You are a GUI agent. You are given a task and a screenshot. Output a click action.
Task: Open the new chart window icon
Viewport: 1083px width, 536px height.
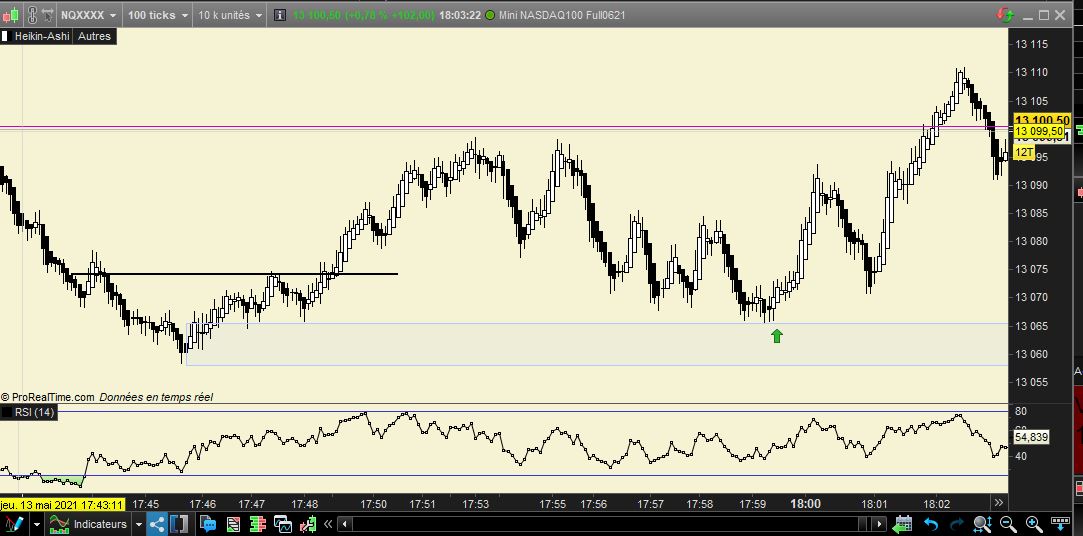click(x=282, y=524)
